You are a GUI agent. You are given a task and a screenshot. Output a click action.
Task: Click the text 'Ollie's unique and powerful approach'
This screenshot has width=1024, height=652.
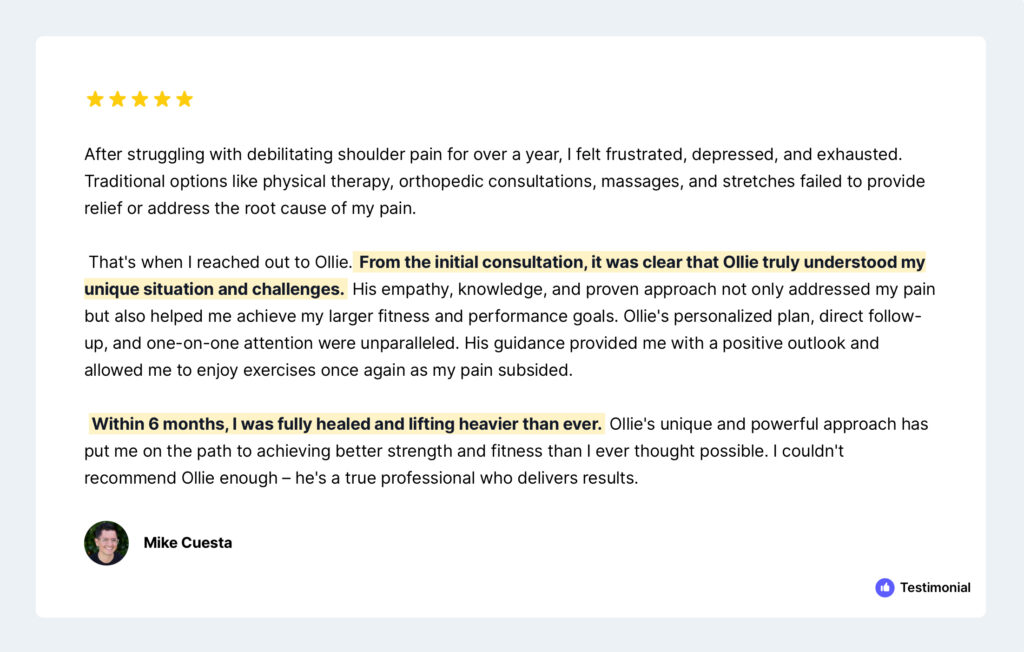coord(765,424)
